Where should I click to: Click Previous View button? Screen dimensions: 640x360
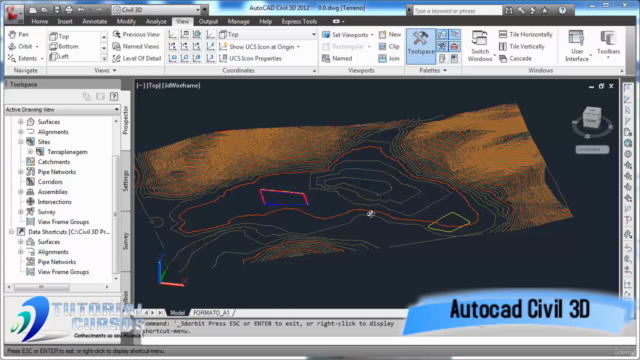pyautogui.click(x=136, y=35)
